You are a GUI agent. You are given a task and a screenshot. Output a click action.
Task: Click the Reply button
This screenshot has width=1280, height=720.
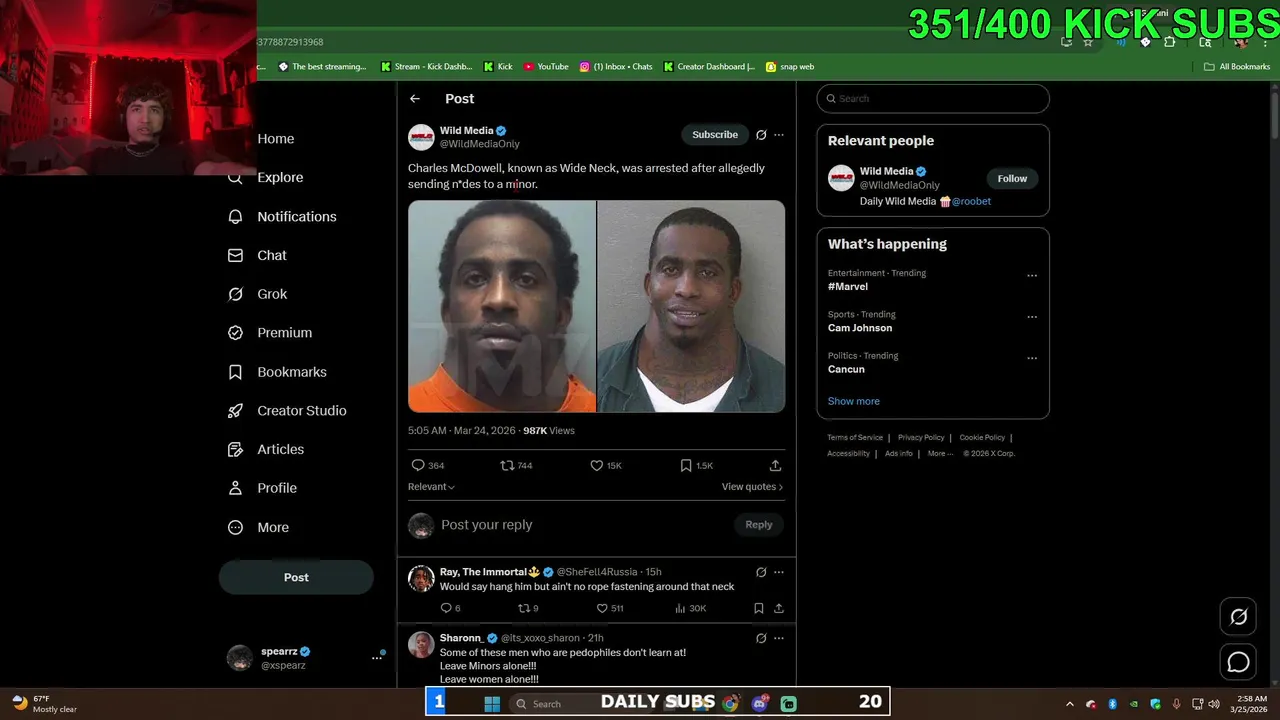pyautogui.click(x=759, y=525)
